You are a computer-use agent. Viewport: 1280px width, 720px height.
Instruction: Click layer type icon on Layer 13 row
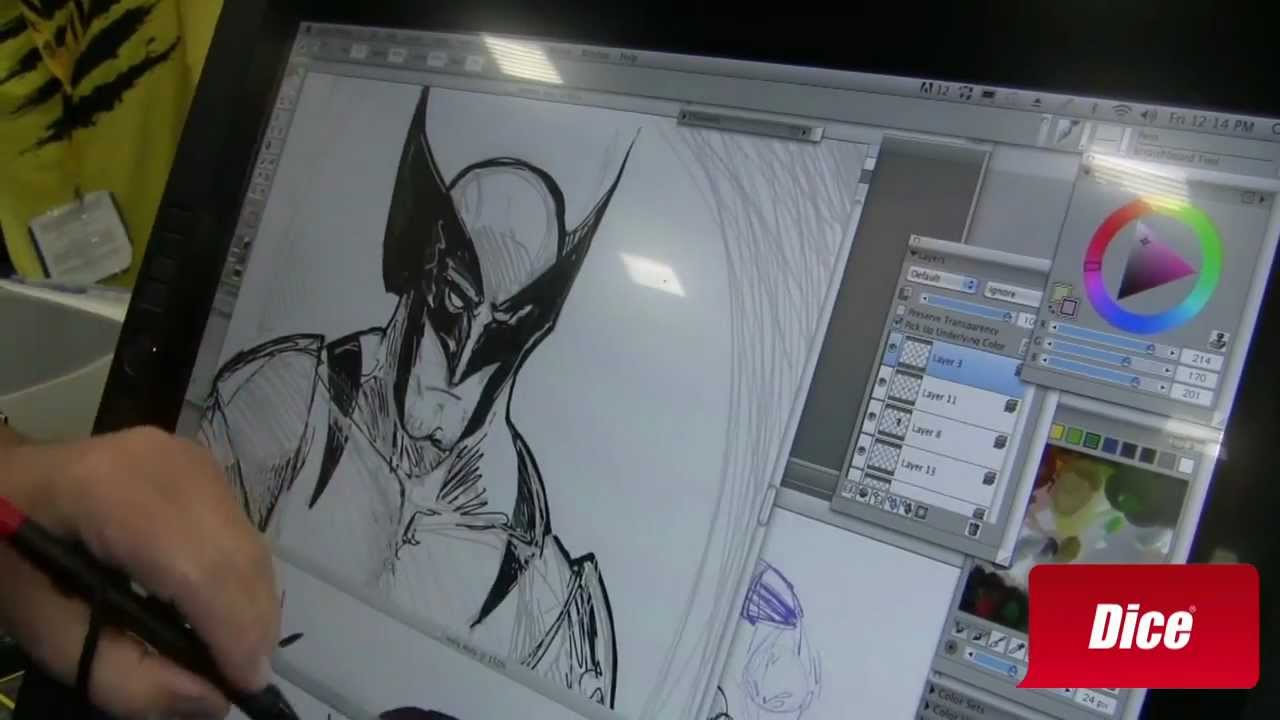[989, 477]
